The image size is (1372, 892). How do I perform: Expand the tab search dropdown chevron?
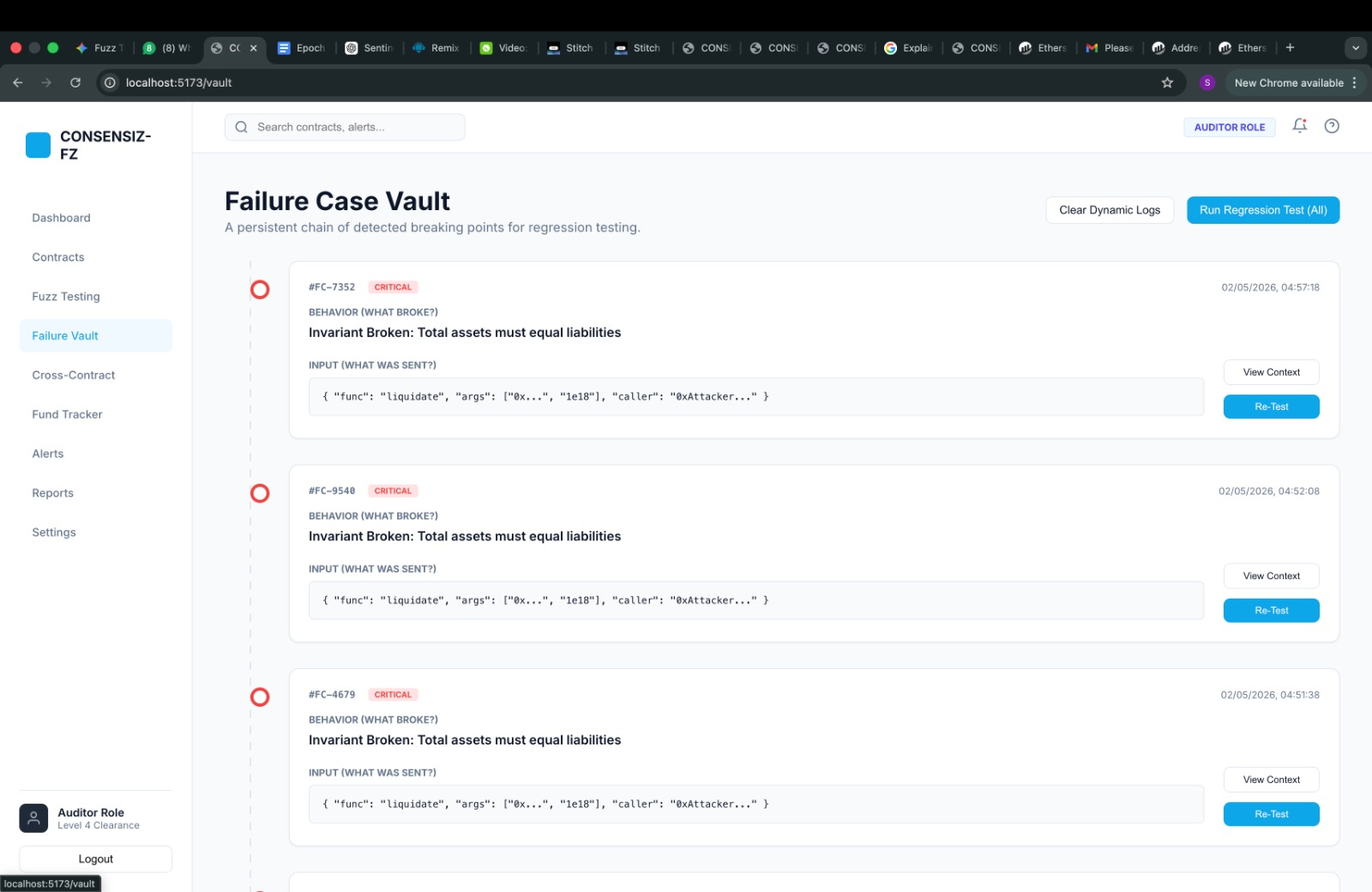pyautogui.click(x=1356, y=48)
